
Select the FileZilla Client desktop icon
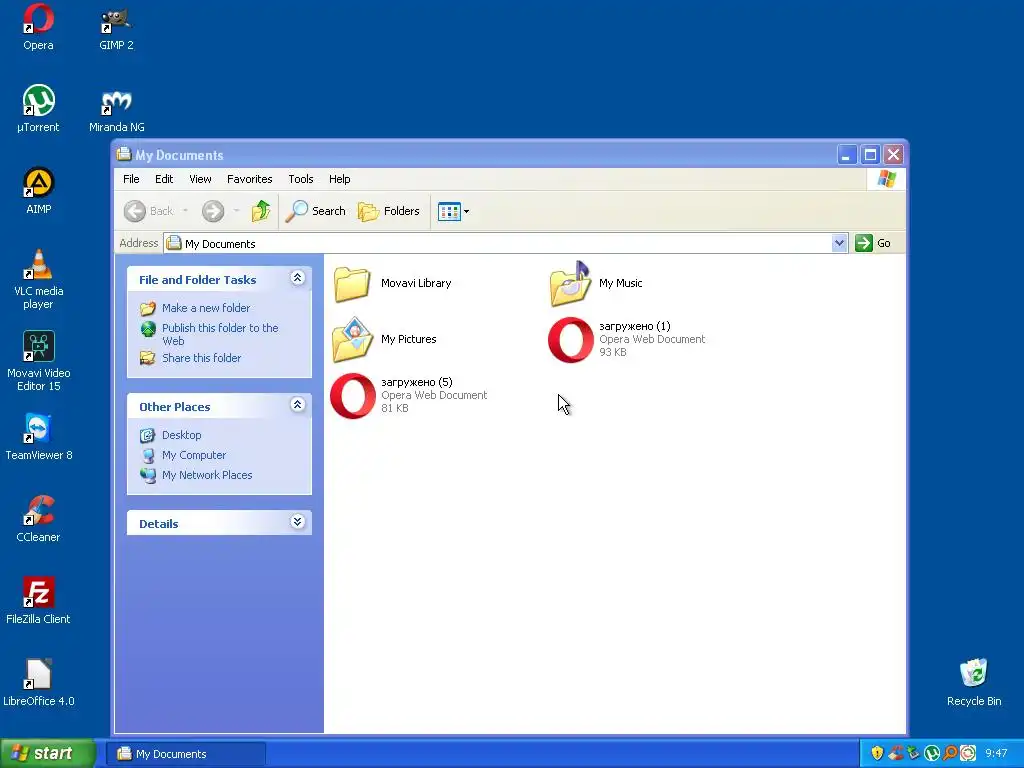[x=38, y=601]
